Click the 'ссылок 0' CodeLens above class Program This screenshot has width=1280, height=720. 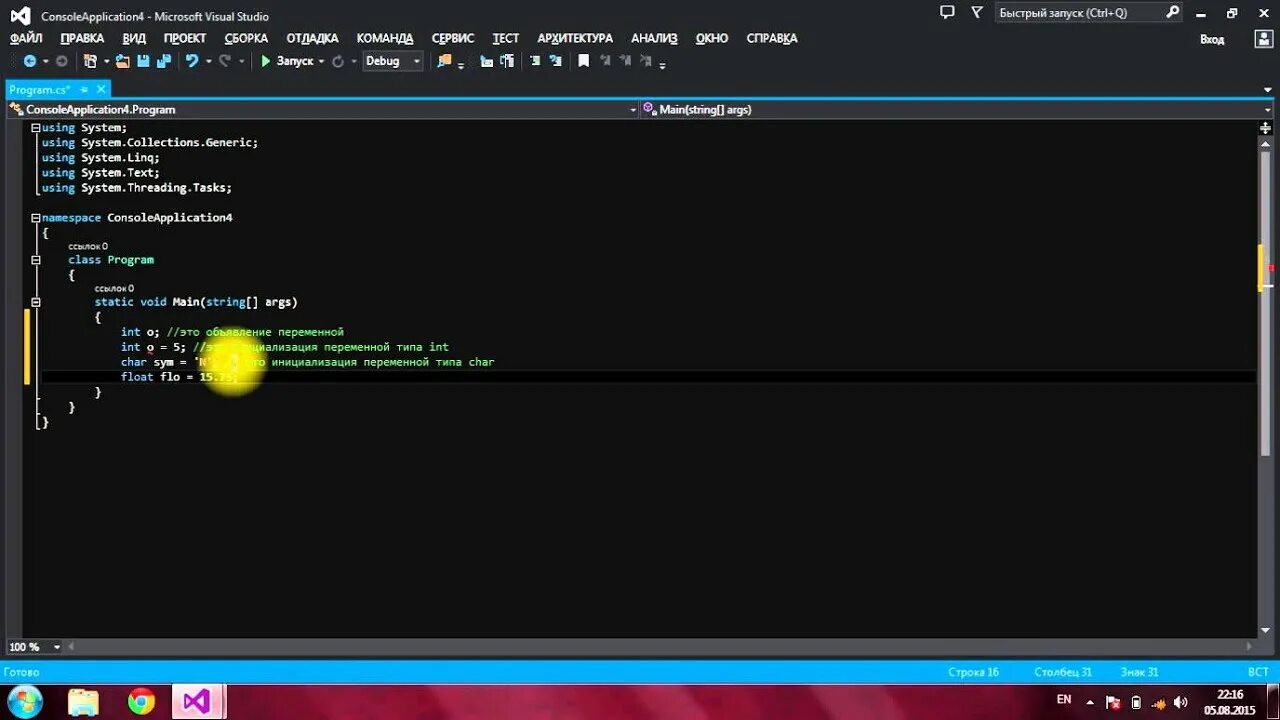pyautogui.click(x=88, y=246)
